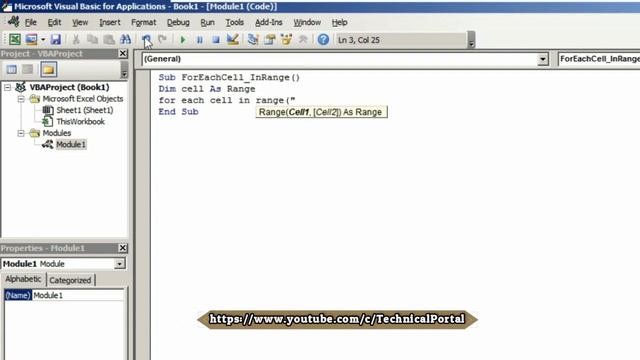Click the 'for each cell in range' line

(x=227, y=100)
